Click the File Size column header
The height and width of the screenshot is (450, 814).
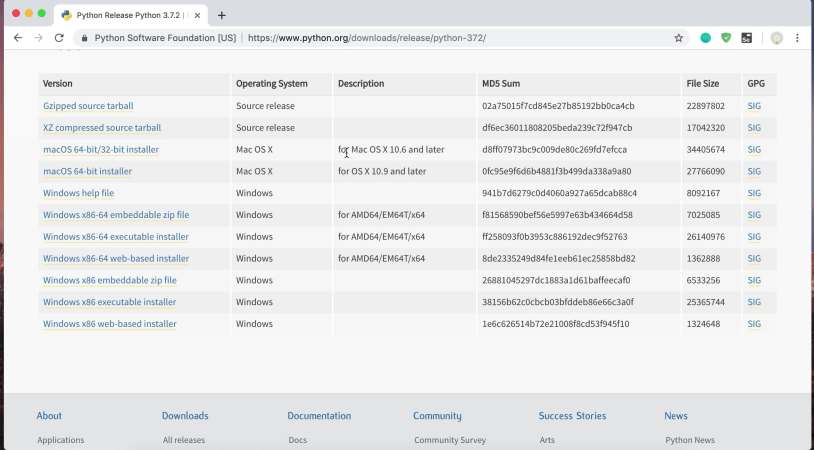coord(702,84)
